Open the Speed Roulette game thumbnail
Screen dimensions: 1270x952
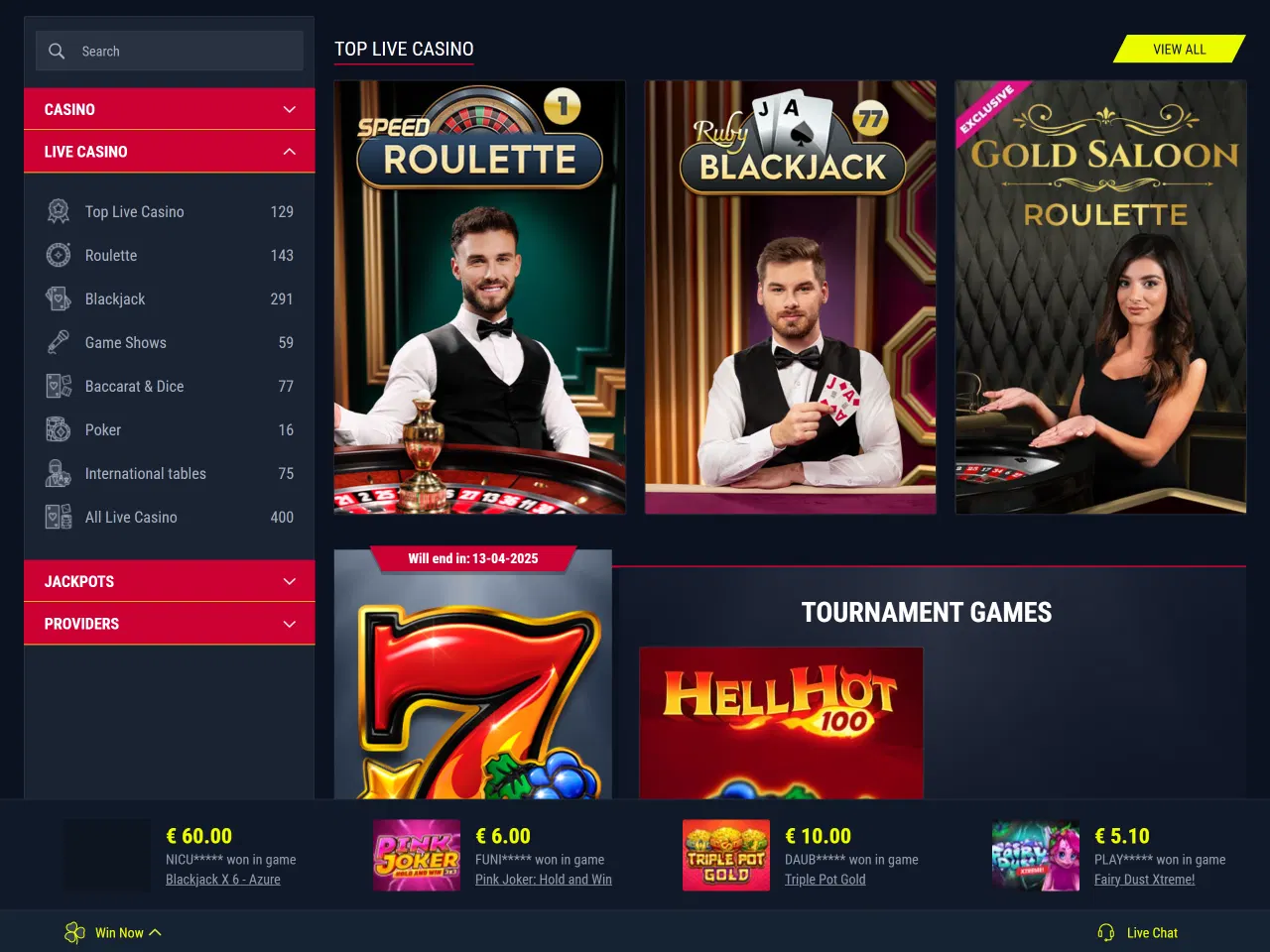pos(480,297)
